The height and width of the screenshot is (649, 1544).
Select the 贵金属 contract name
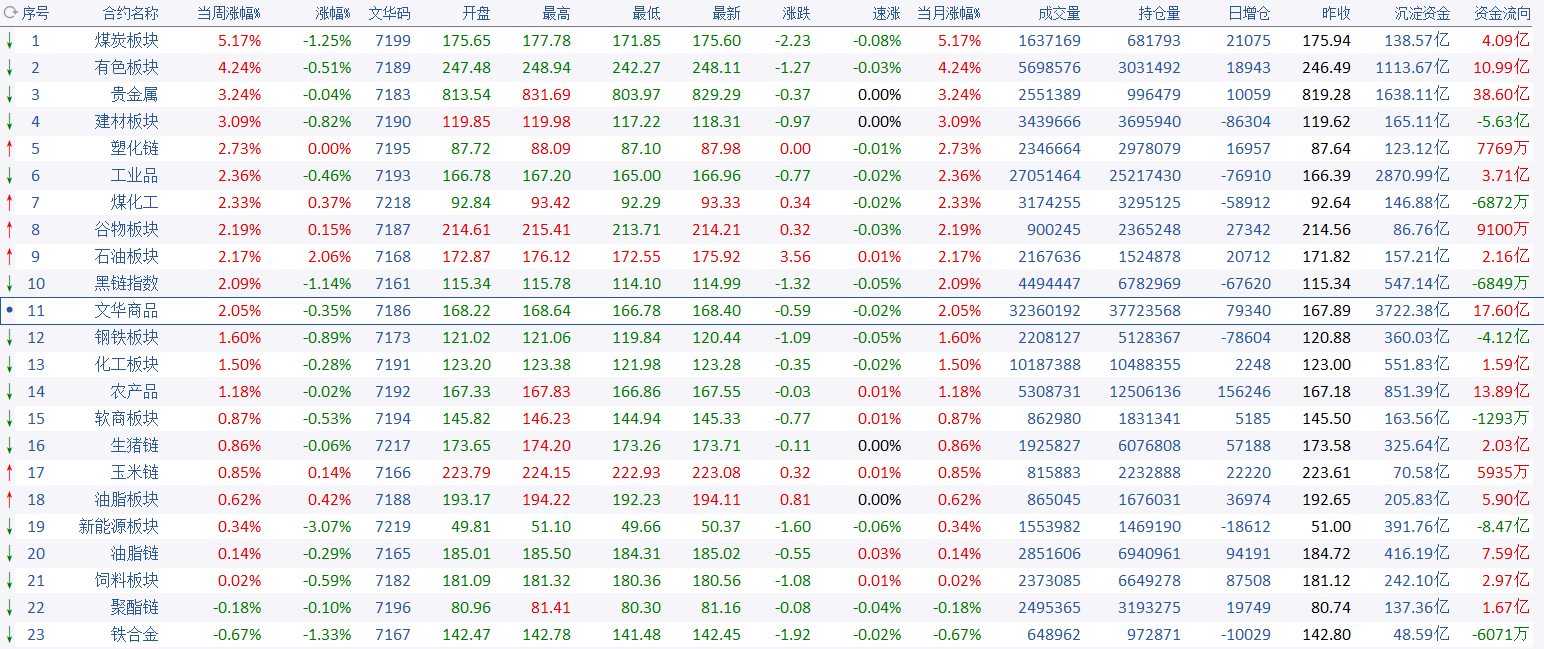point(134,95)
